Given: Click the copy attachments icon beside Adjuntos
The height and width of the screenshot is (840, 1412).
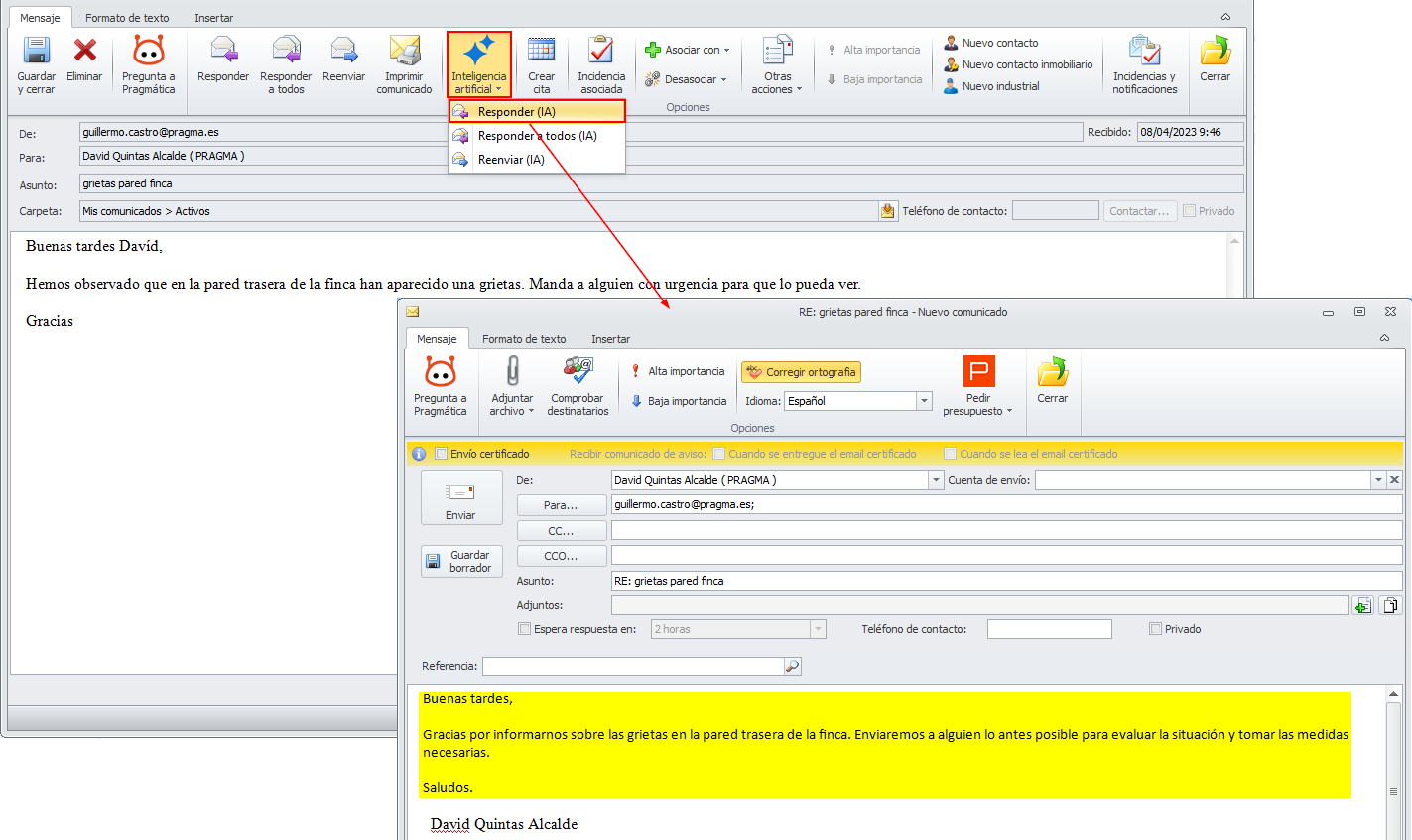Looking at the screenshot, I should coord(1391,605).
